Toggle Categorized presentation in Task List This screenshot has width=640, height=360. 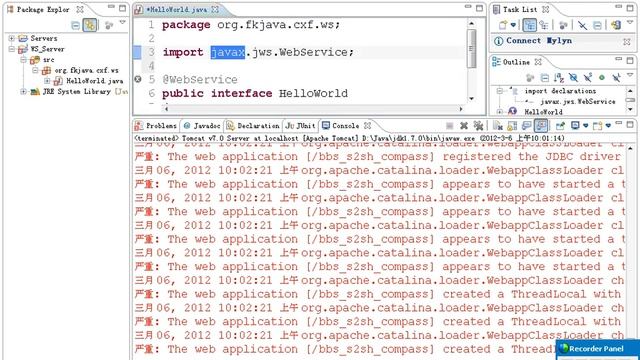529,25
